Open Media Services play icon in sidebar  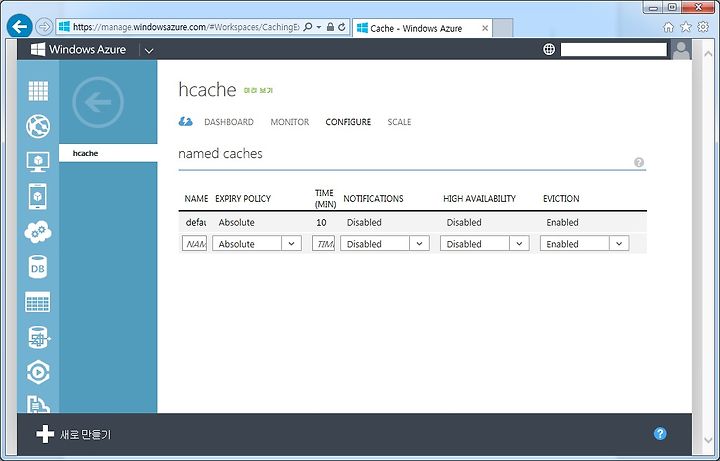(38, 372)
